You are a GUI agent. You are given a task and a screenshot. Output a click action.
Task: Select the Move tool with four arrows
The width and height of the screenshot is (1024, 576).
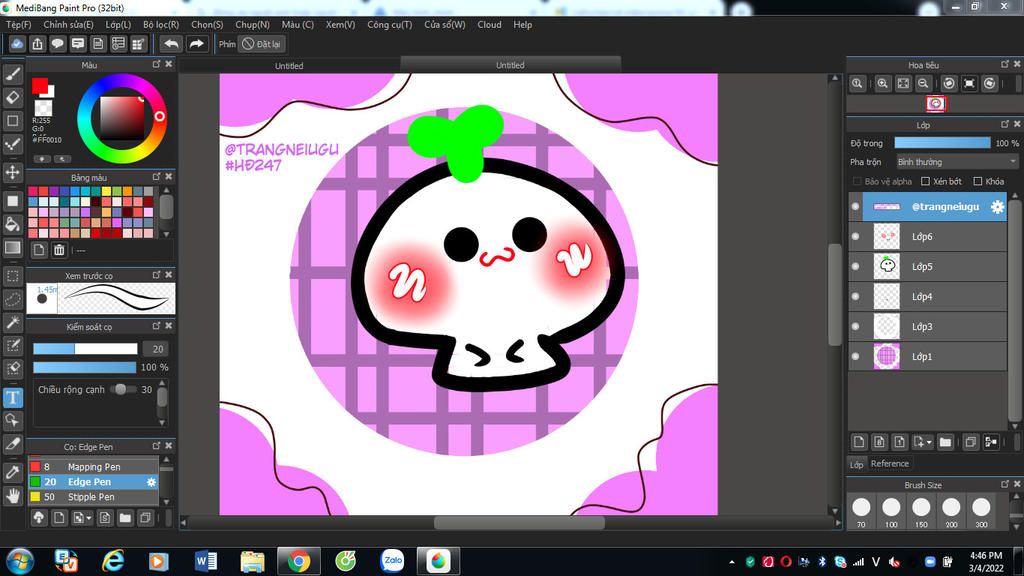[x=12, y=172]
